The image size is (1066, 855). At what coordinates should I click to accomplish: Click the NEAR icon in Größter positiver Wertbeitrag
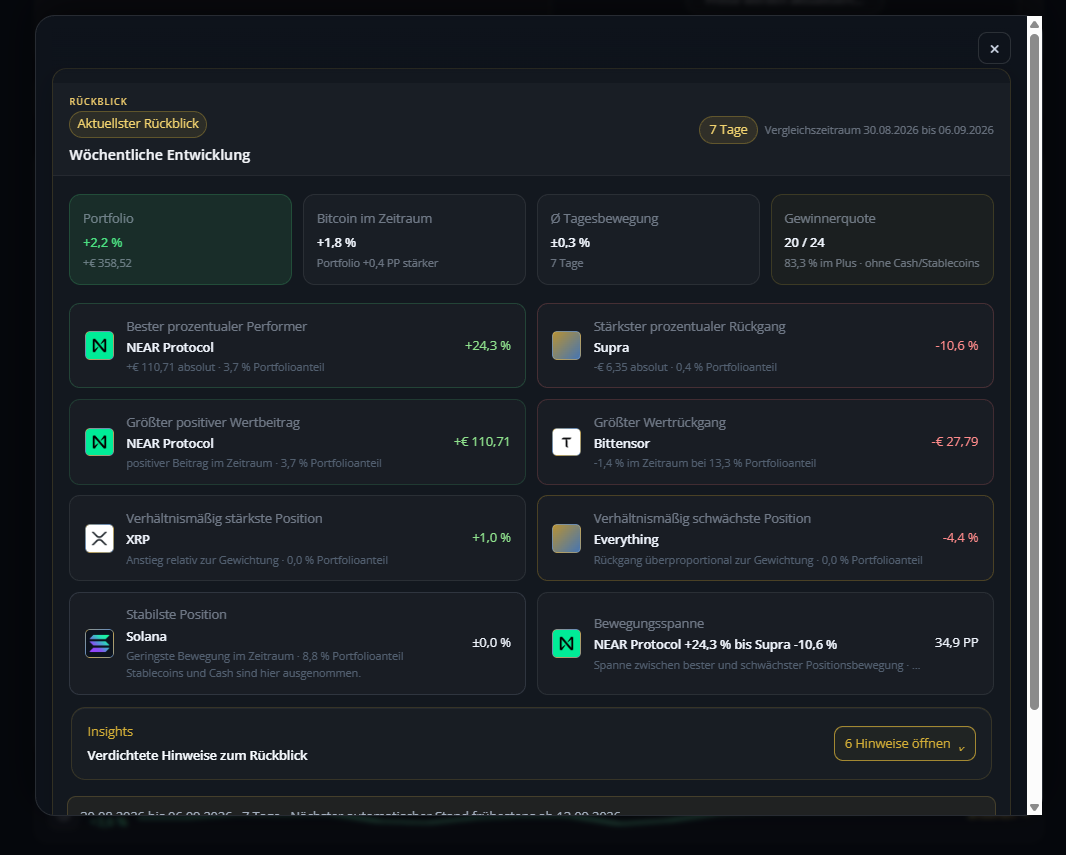point(99,442)
